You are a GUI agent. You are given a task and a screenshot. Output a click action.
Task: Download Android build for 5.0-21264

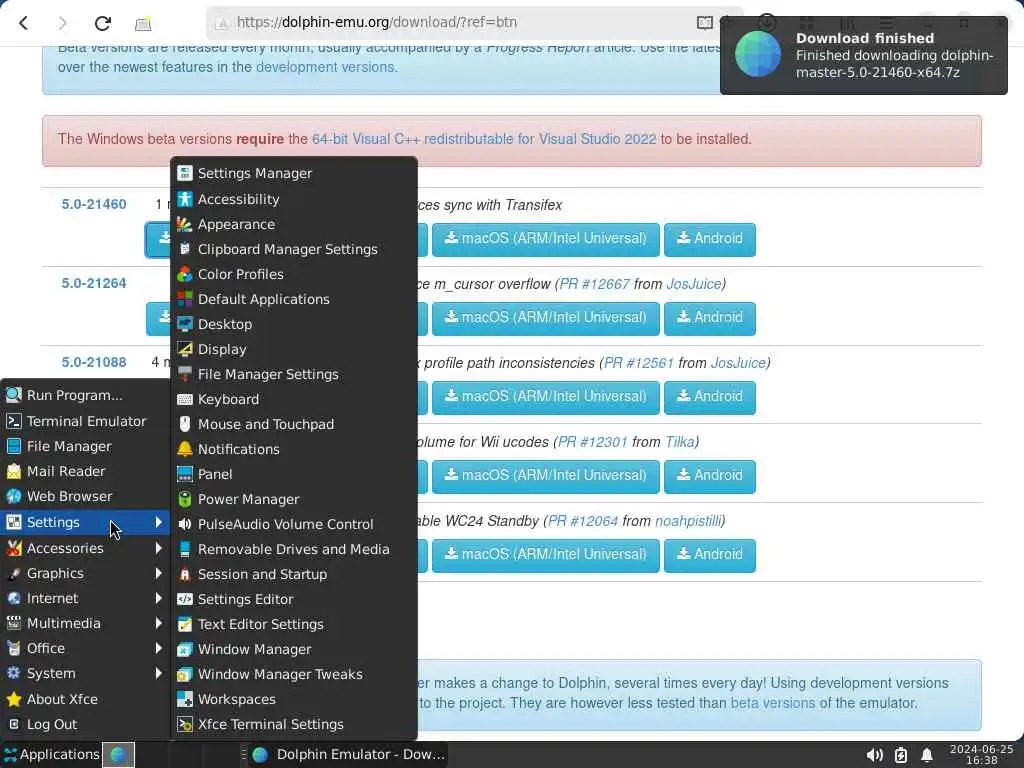[710, 318]
